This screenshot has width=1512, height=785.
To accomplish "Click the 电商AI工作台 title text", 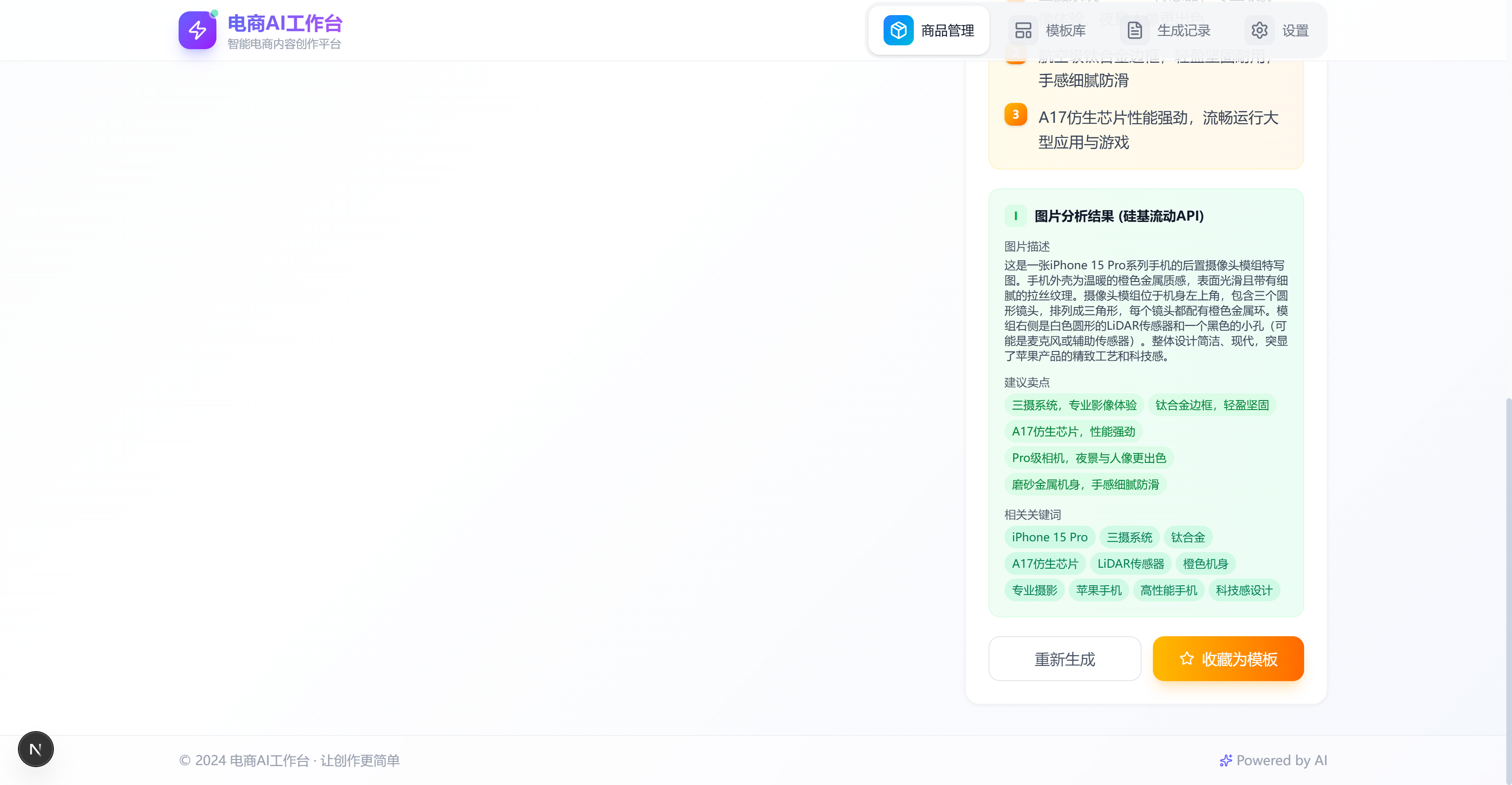I will 284,24.
